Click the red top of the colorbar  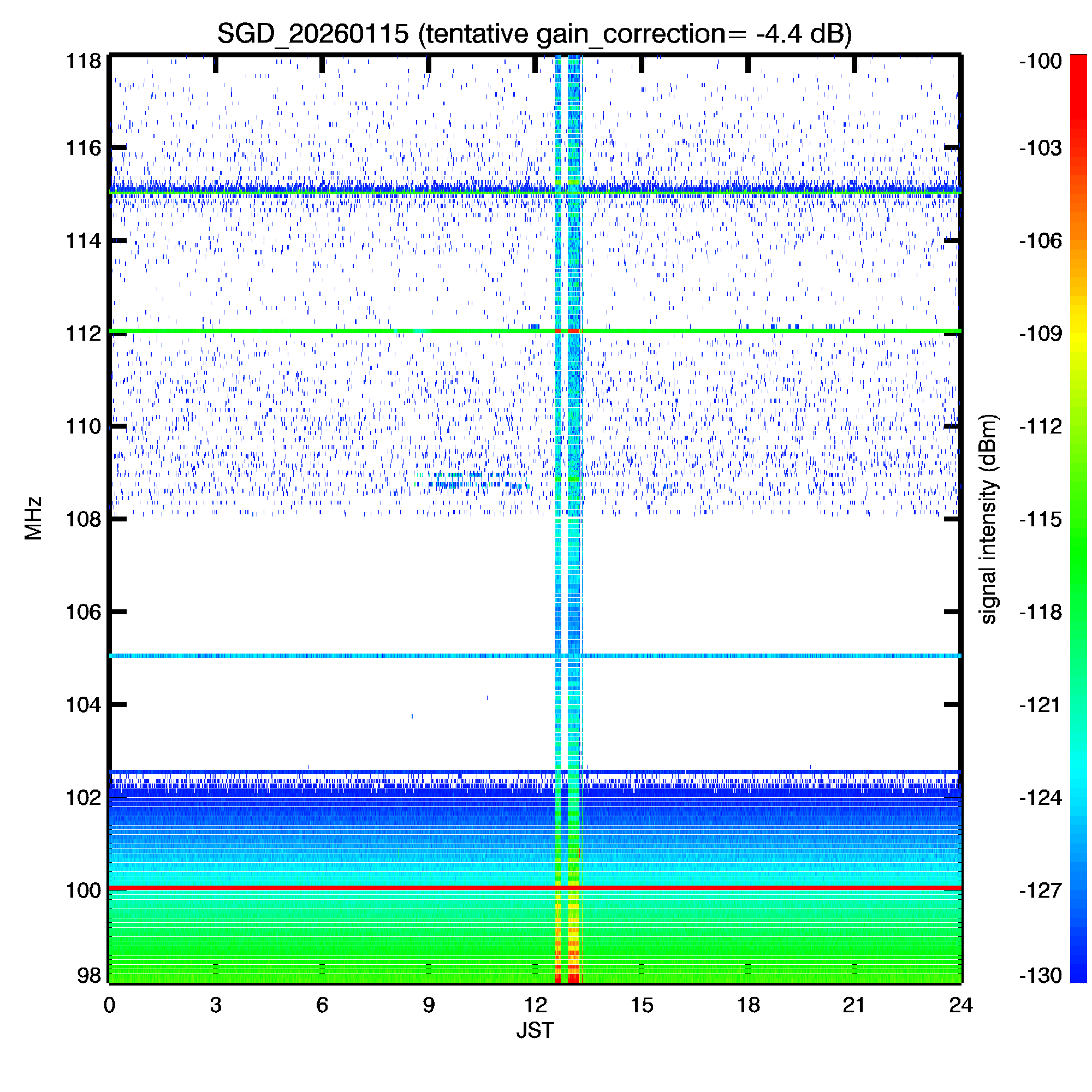tap(1078, 62)
